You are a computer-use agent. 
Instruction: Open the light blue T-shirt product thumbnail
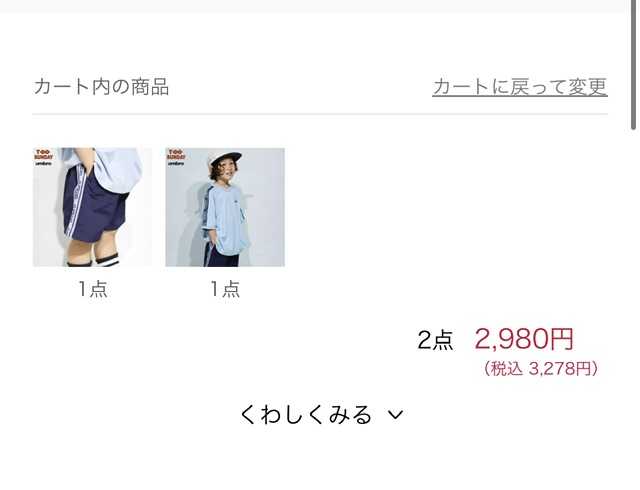(225, 207)
